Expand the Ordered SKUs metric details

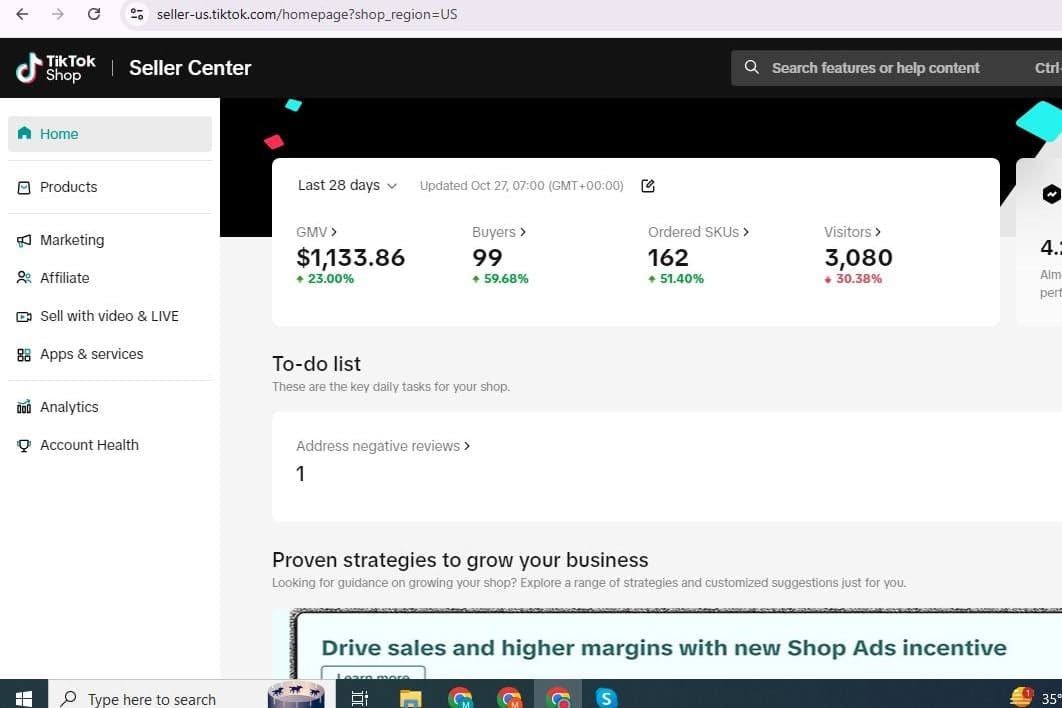[698, 232]
